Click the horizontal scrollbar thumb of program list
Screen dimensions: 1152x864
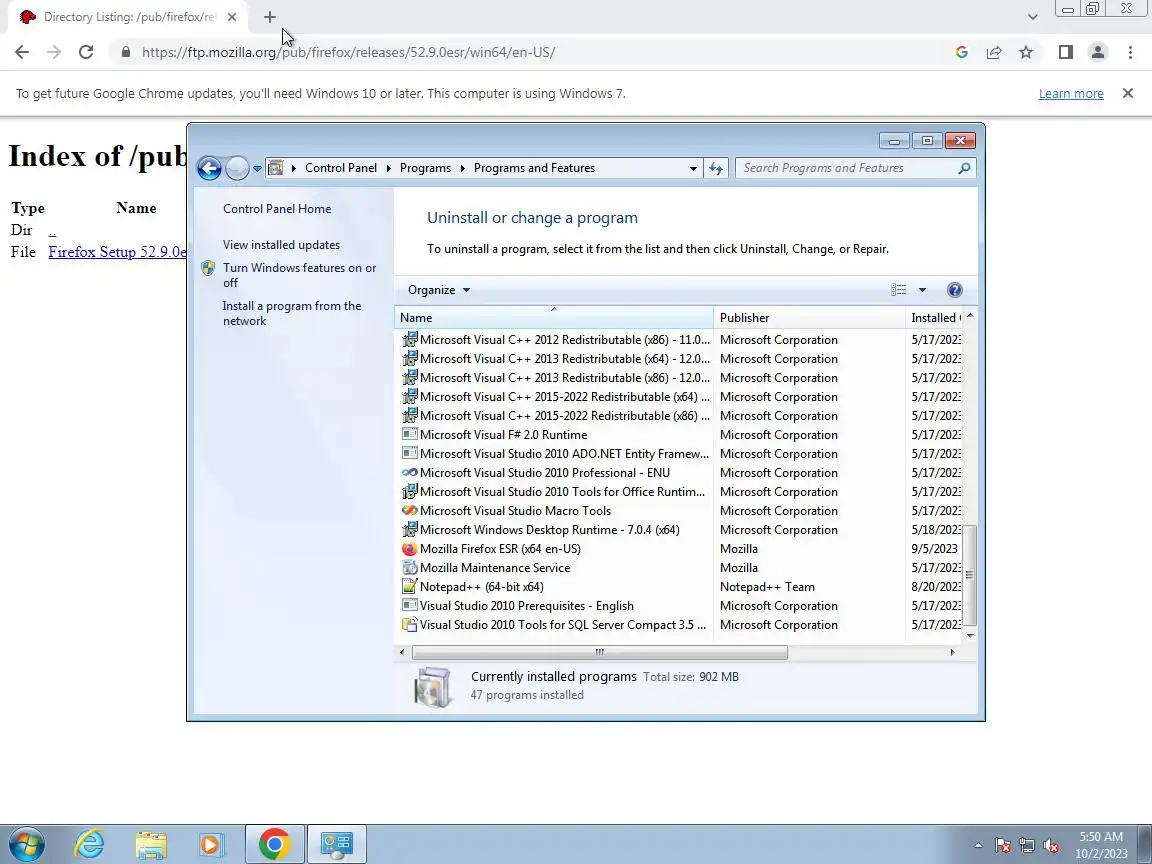600,652
